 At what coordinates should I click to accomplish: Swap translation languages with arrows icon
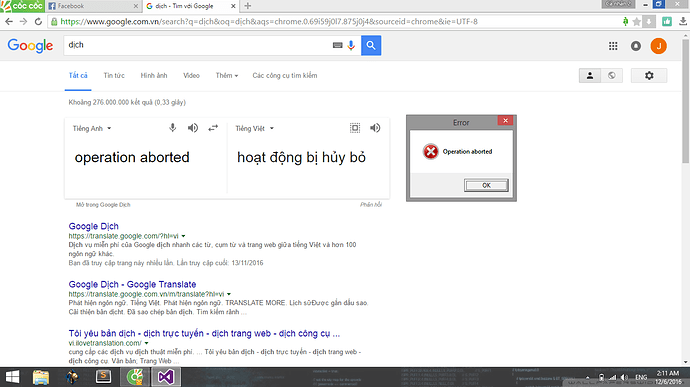point(213,128)
